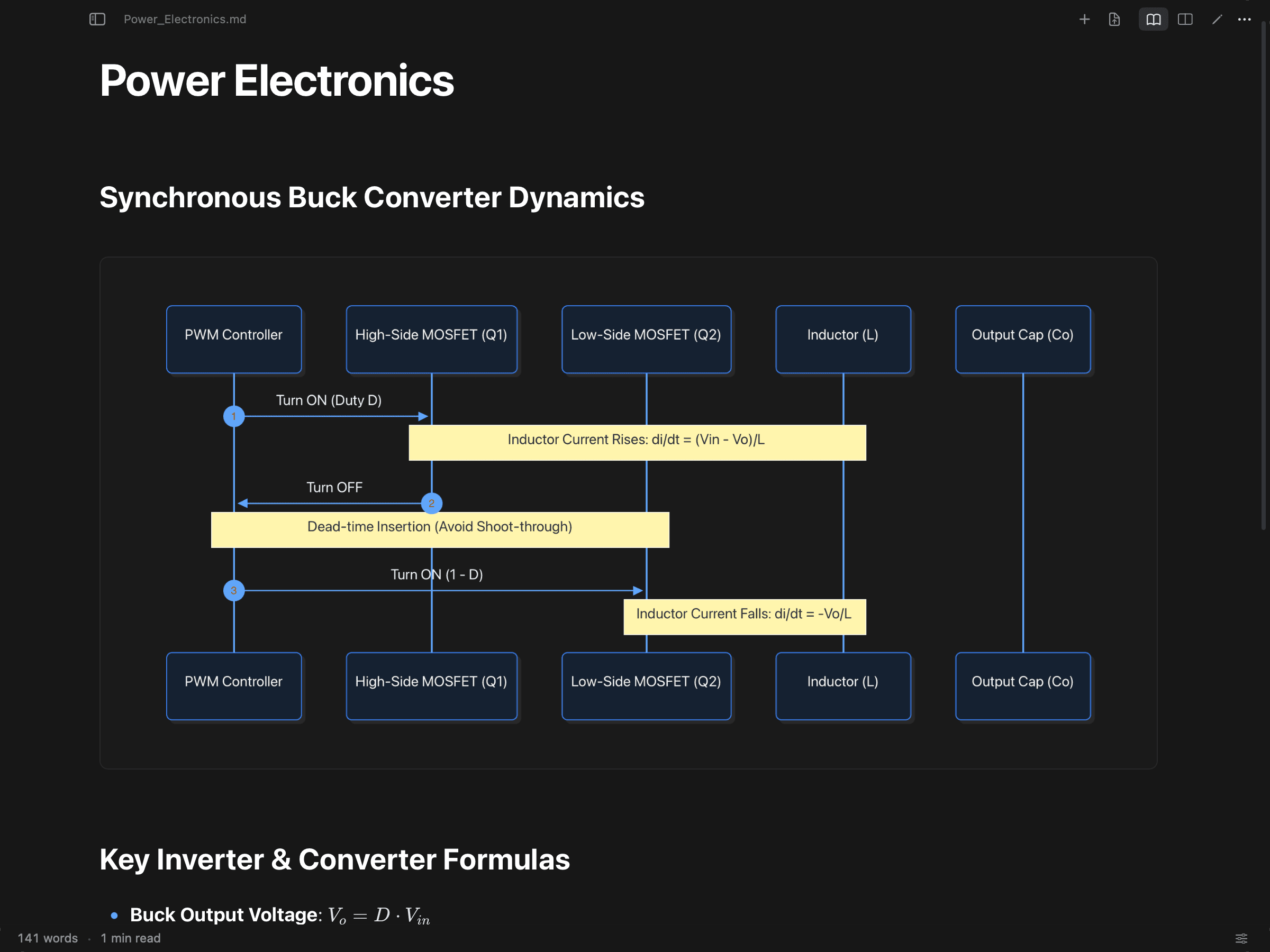Click the Turn OFF message label
This screenshot has width=1270, height=952.
(334, 487)
